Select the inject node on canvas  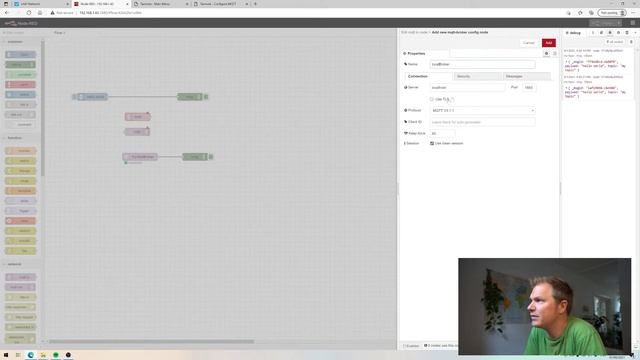pos(93,97)
